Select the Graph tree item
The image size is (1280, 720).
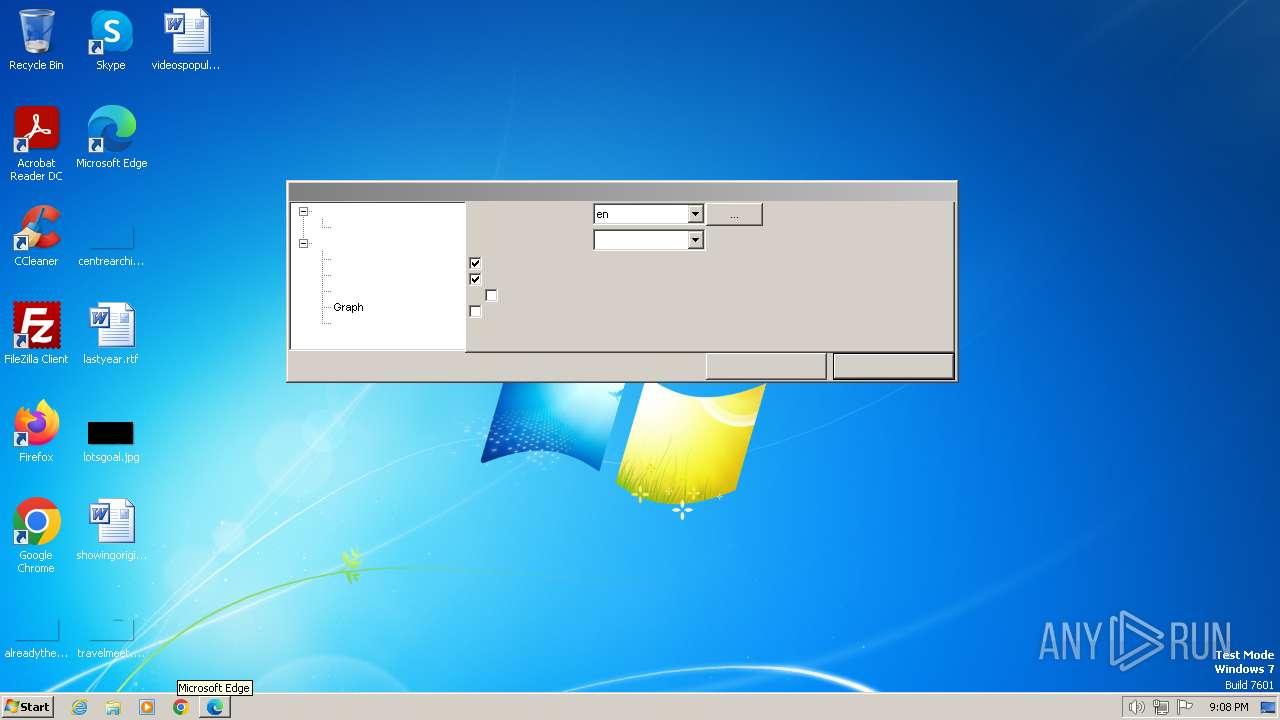[x=348, y=307]
